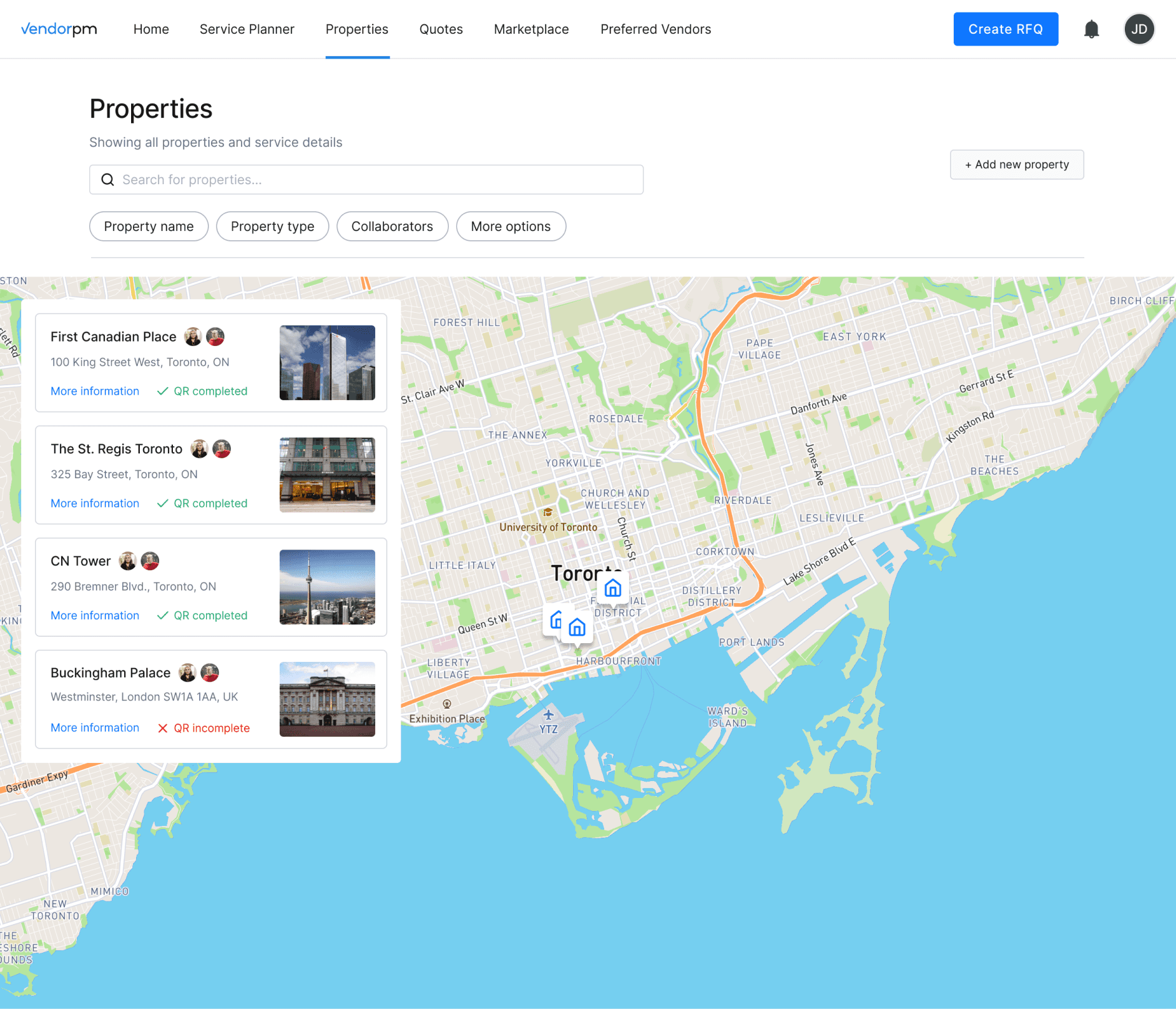Image resolution: width=1176 pixels, height=1009 pixels.
Task: Click the QR completed checkmark for CN Tower
Action: pos(163,616)
